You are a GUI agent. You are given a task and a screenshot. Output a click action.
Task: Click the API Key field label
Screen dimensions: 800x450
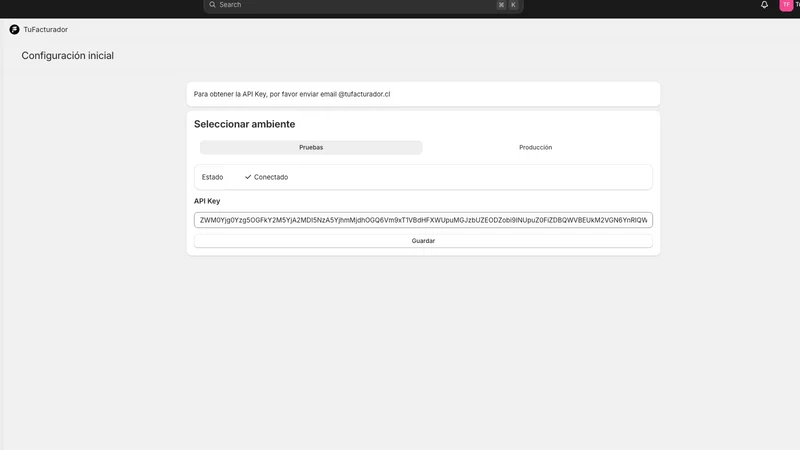[207, 201]
